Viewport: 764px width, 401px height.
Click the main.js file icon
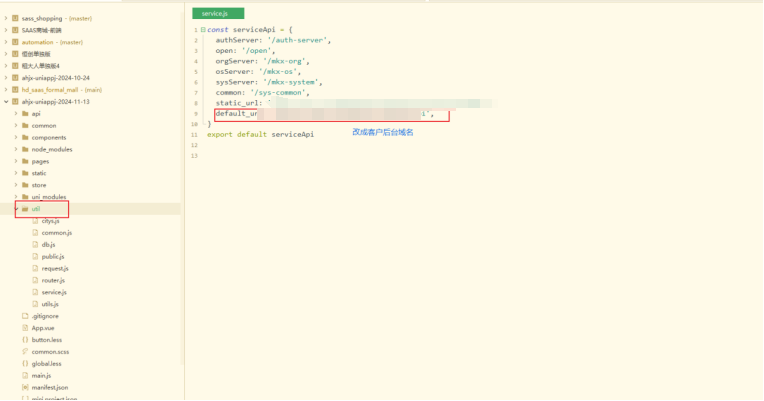pos(25,376)
